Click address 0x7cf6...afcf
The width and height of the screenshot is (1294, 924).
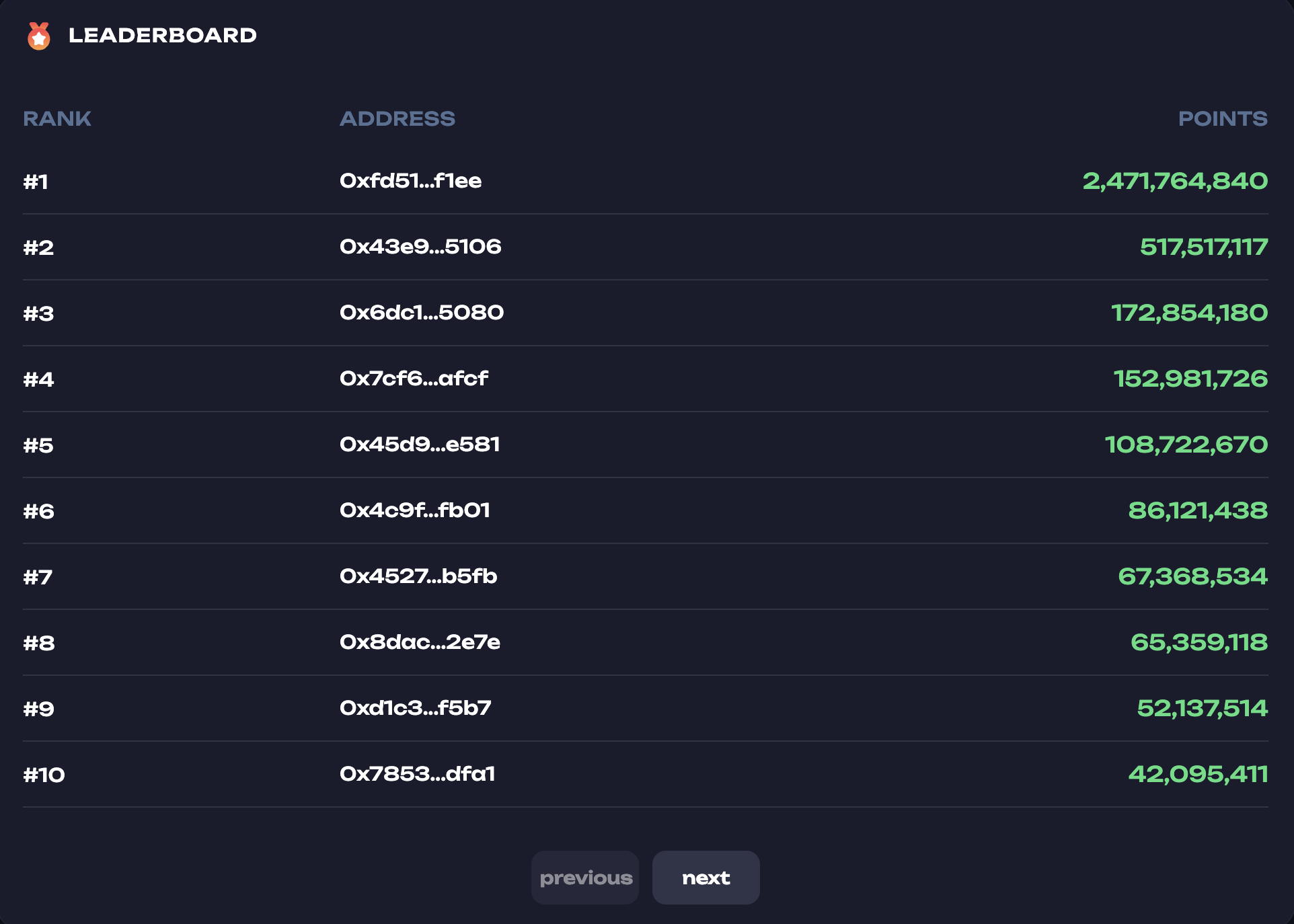coord(414,379)
